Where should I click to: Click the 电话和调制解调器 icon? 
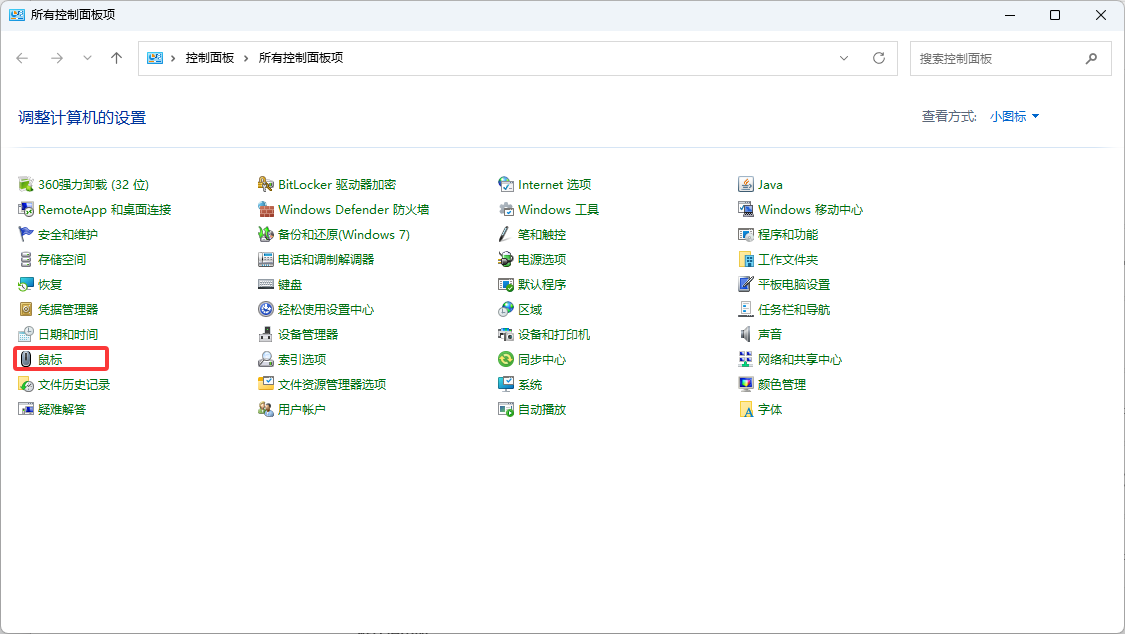(265, 260)
